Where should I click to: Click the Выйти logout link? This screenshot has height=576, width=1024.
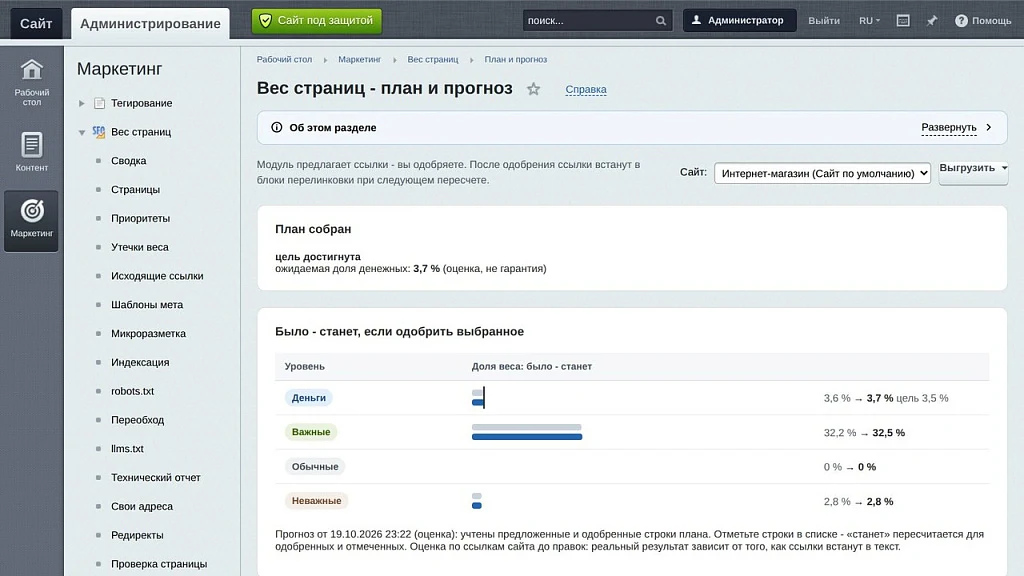tap(824, 21)
